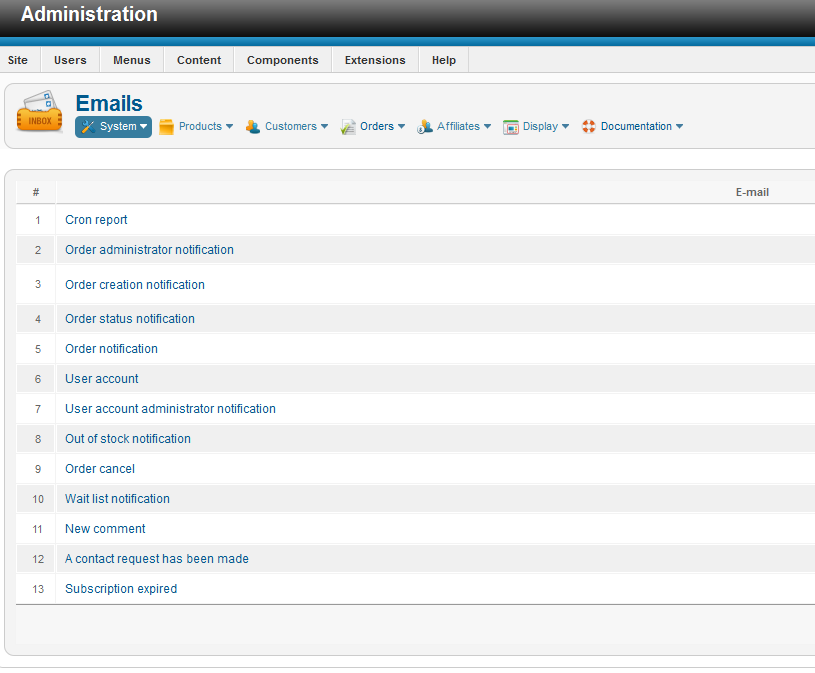Open Order status notification email
Viewport: 815px width, 673px height.
(130, 319)
